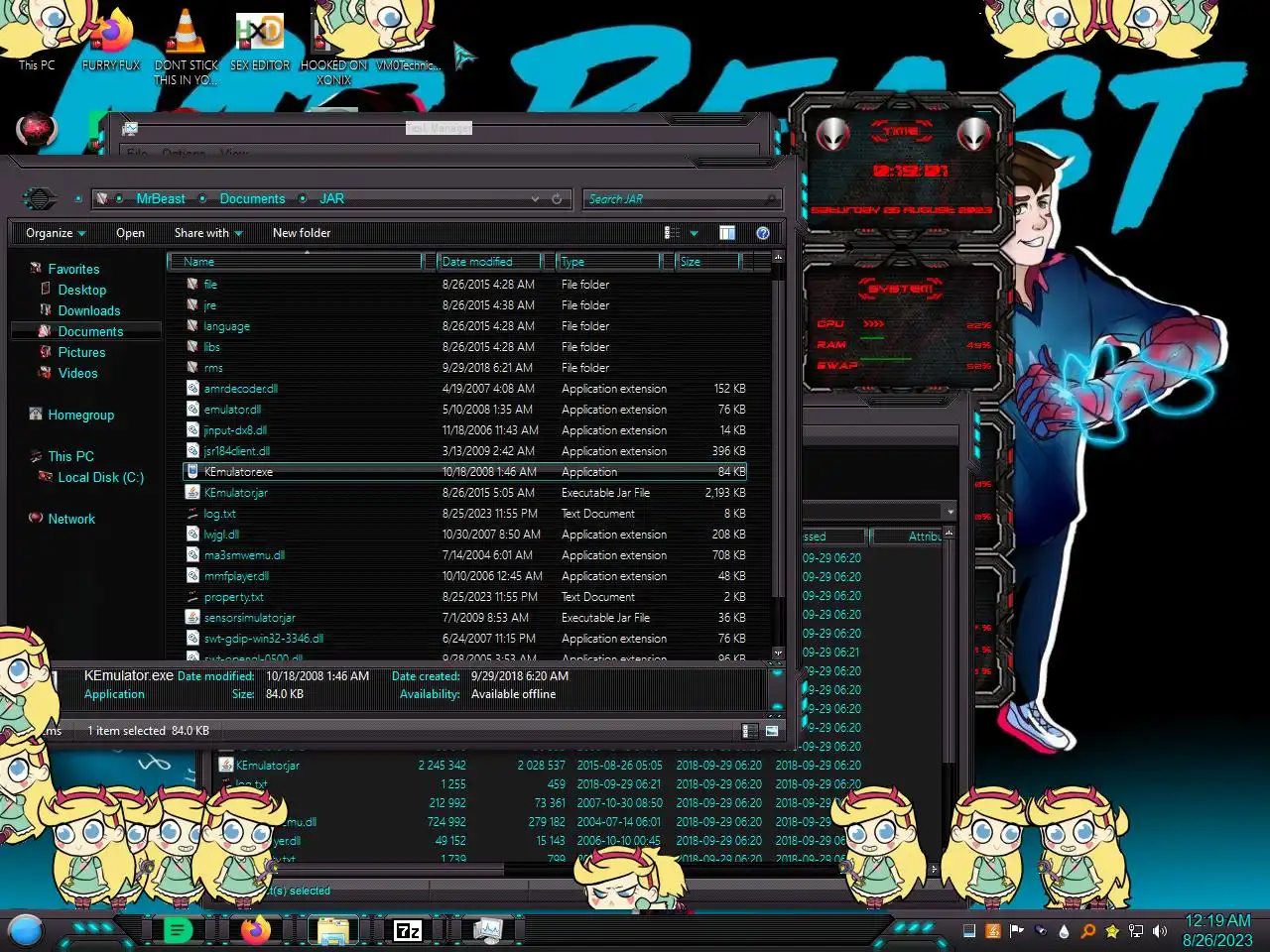
Task: Launch Firefox from the taskbar
Action: click(256, 930)
